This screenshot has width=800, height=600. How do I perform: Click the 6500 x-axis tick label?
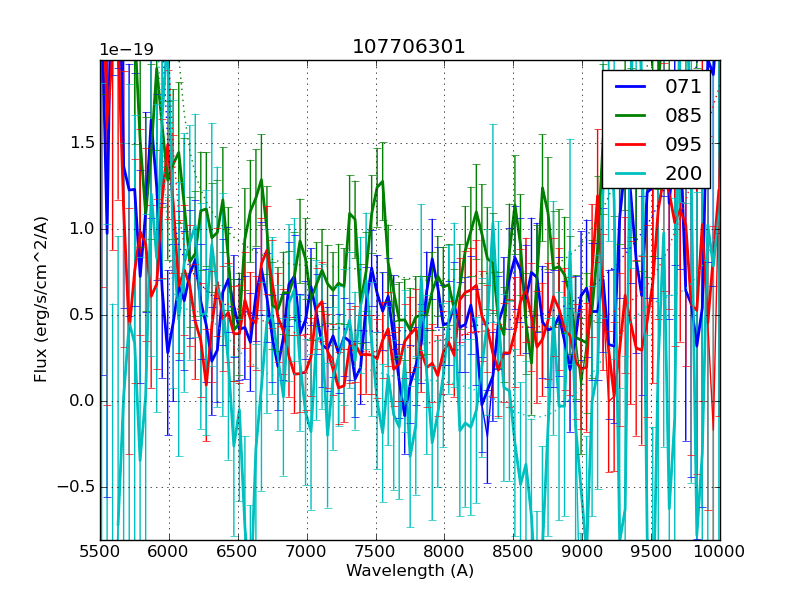tap(238, 551)
